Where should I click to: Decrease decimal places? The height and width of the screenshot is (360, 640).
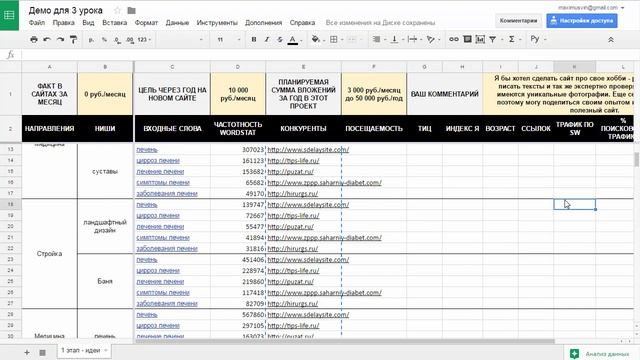pos(117,40)
